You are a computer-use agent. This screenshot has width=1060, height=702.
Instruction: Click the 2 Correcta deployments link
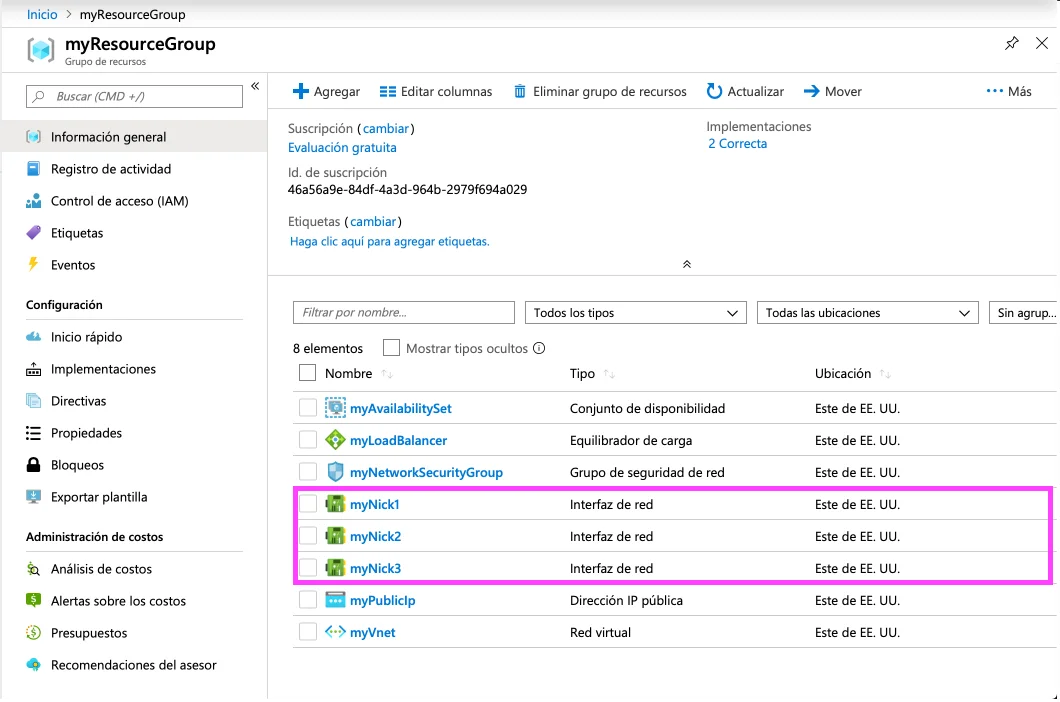[x=738, y=143]
